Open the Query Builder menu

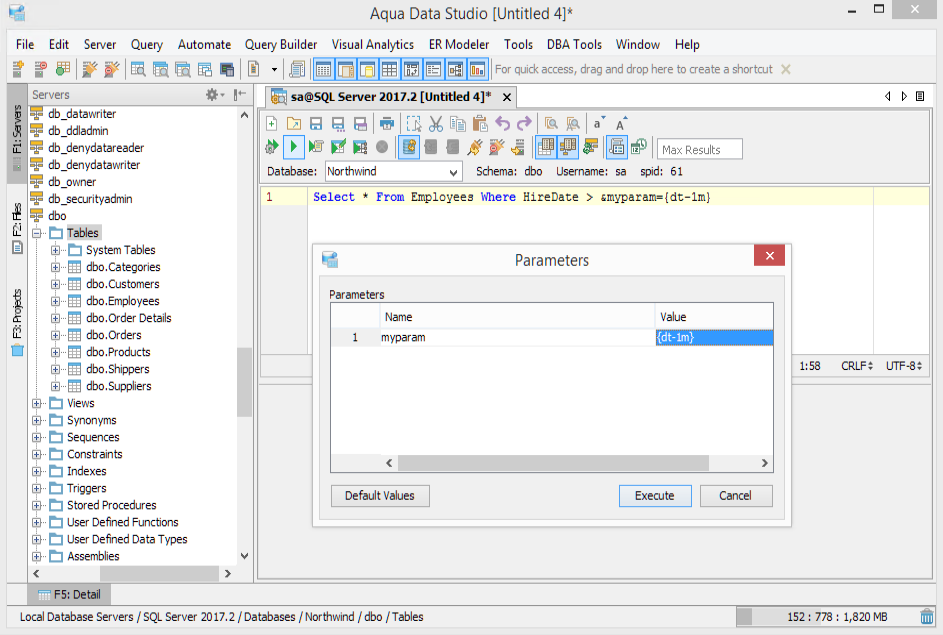tap(281, 44)
